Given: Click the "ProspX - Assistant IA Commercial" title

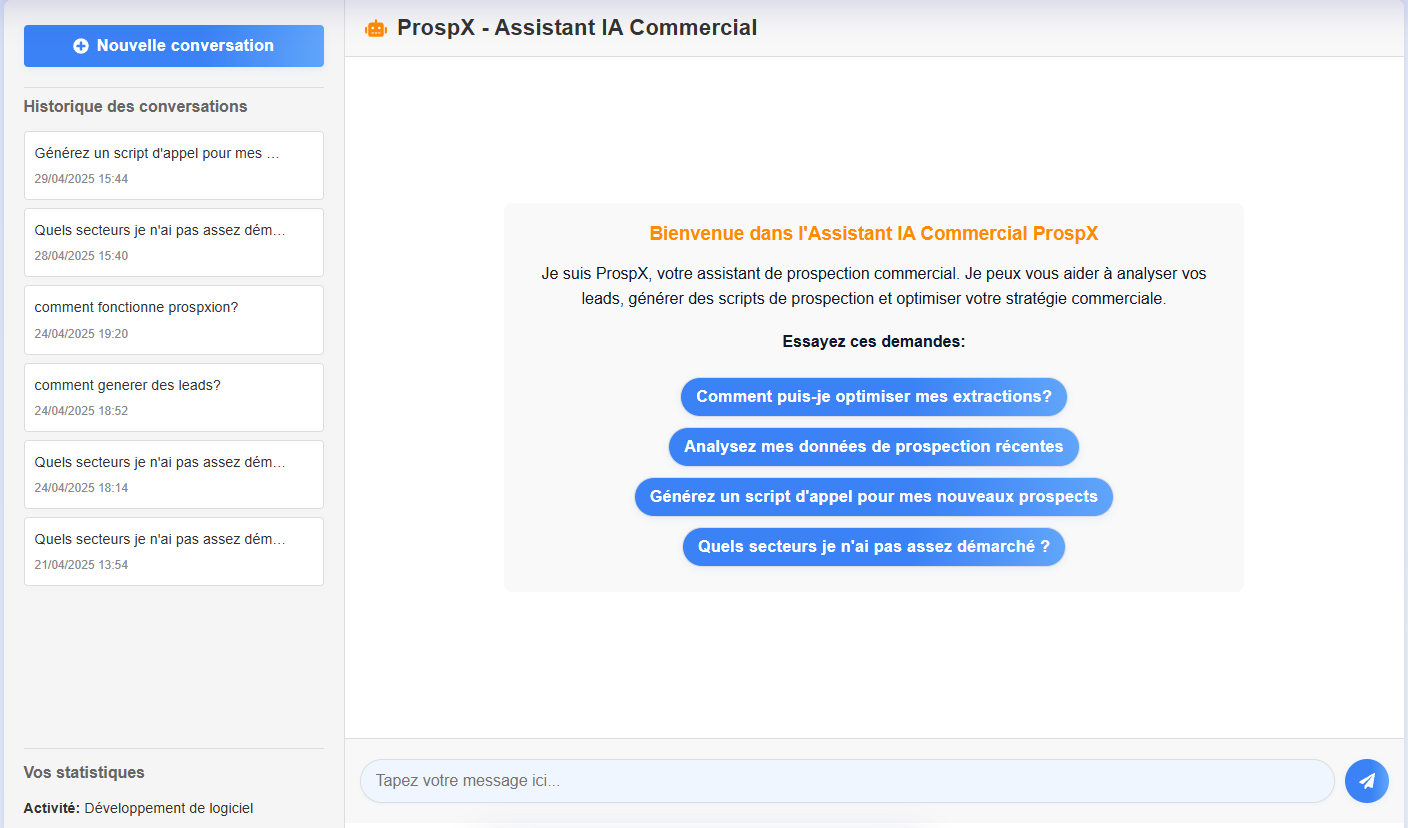Looking at the screenshot, I should point(576,28).
